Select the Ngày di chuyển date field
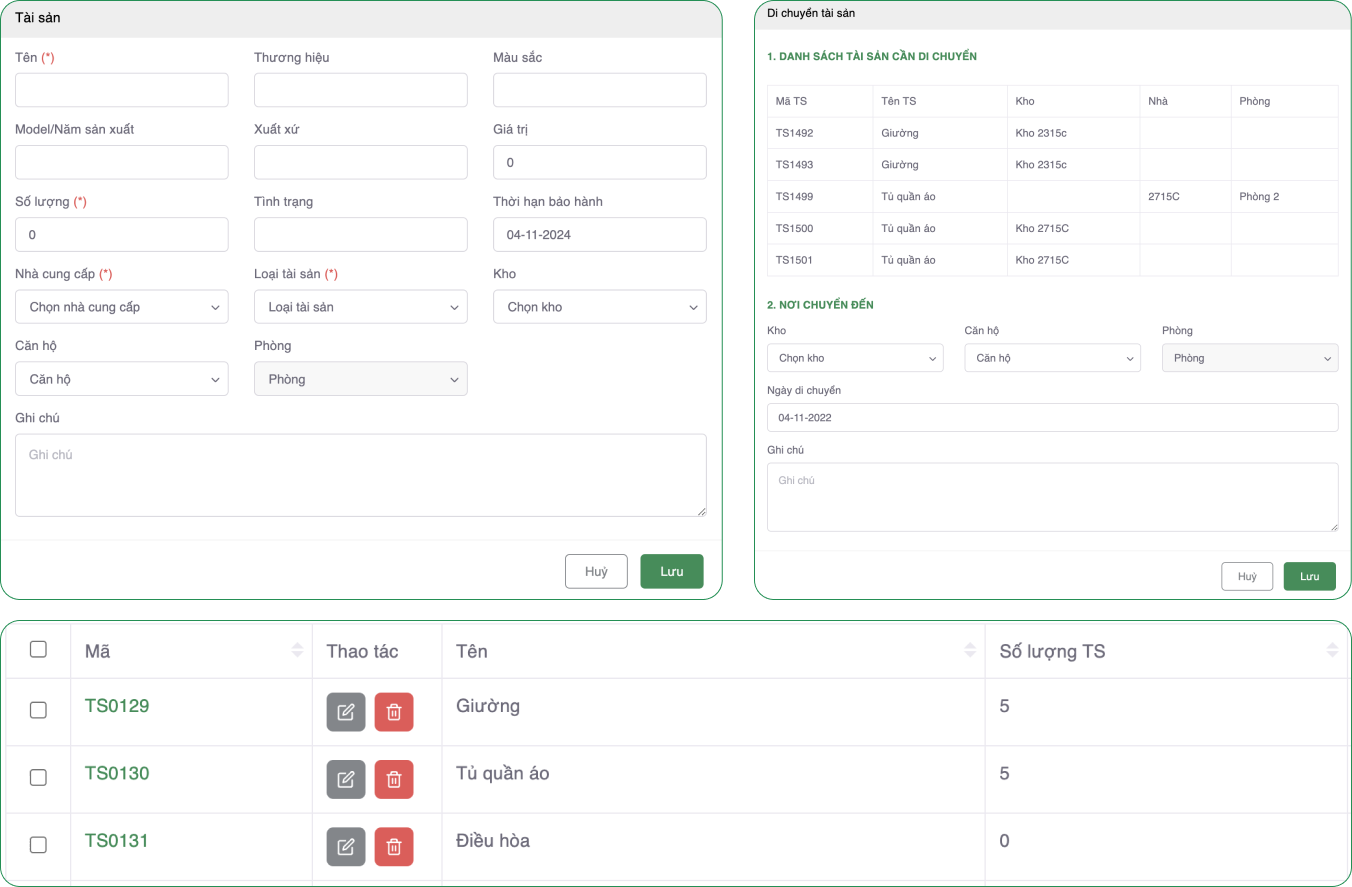This screenshot has width=1352, height=887. [x=1052, y=417]
